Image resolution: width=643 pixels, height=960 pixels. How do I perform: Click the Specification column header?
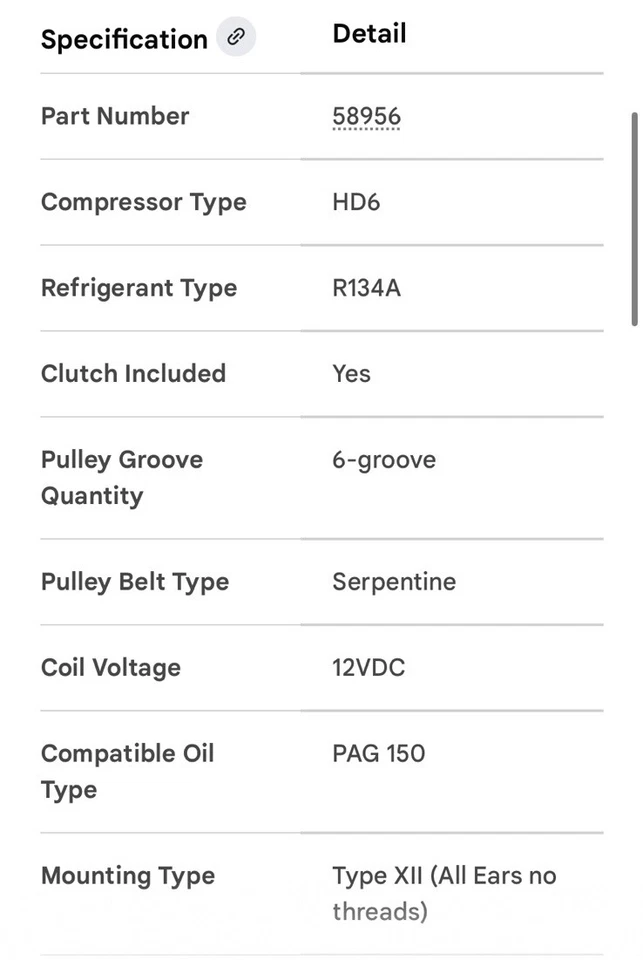(x=124, y=39)
